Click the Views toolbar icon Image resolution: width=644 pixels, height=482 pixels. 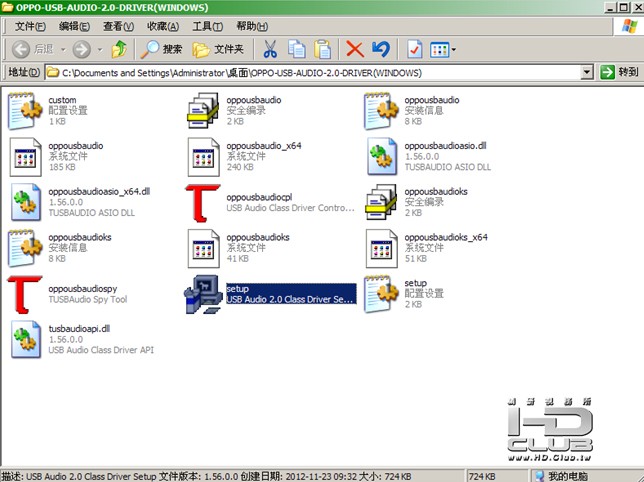point(439,50)
